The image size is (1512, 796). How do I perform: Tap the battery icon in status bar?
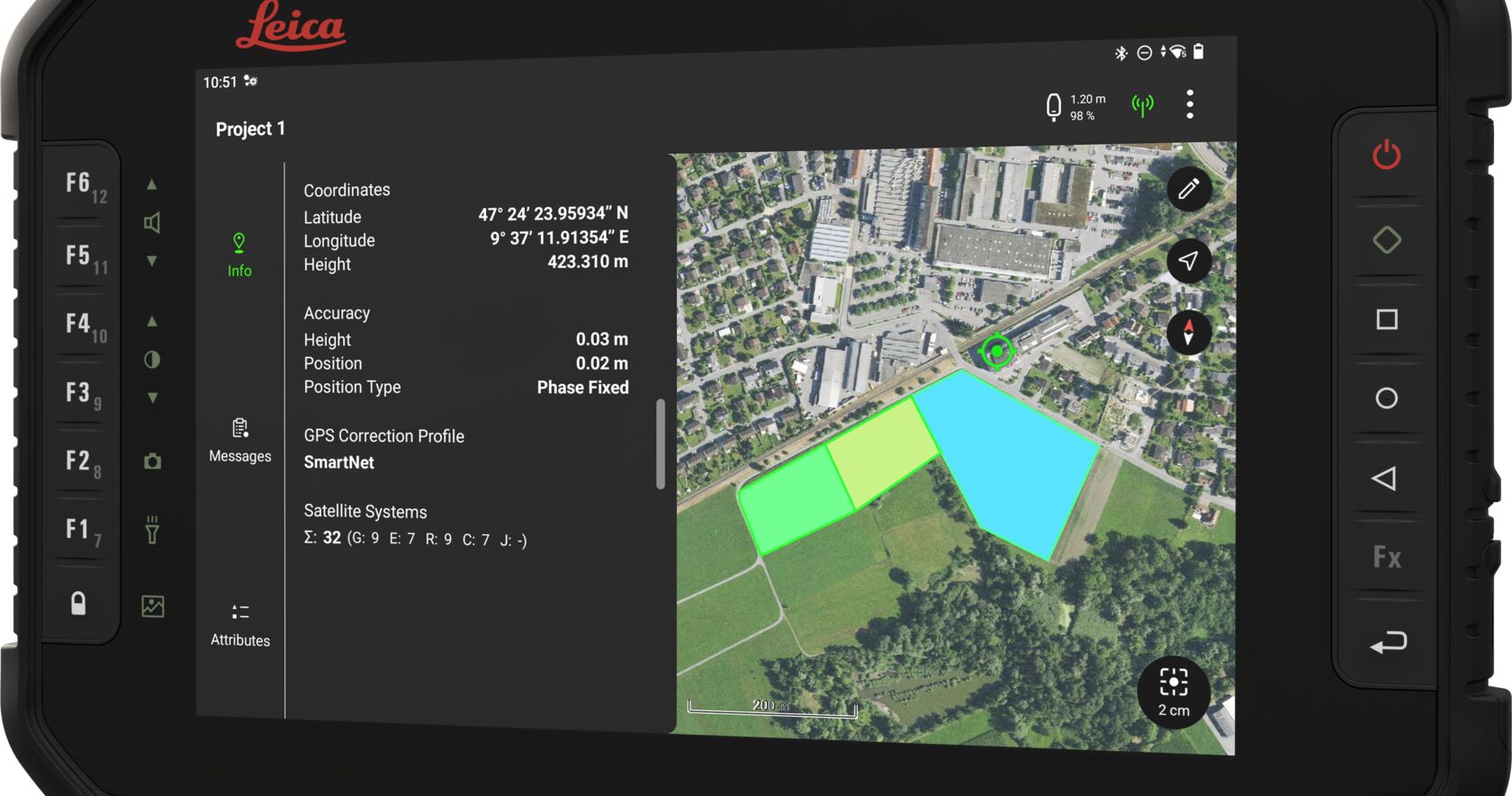tap(1198, 52)
